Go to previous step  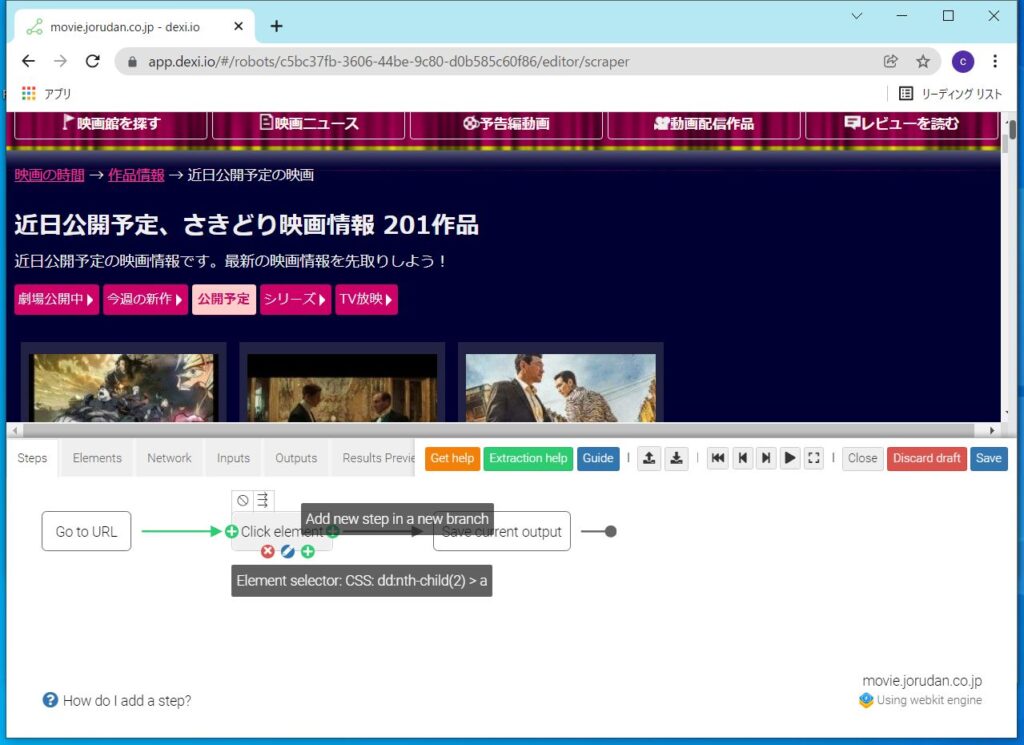tap(743, 458)
